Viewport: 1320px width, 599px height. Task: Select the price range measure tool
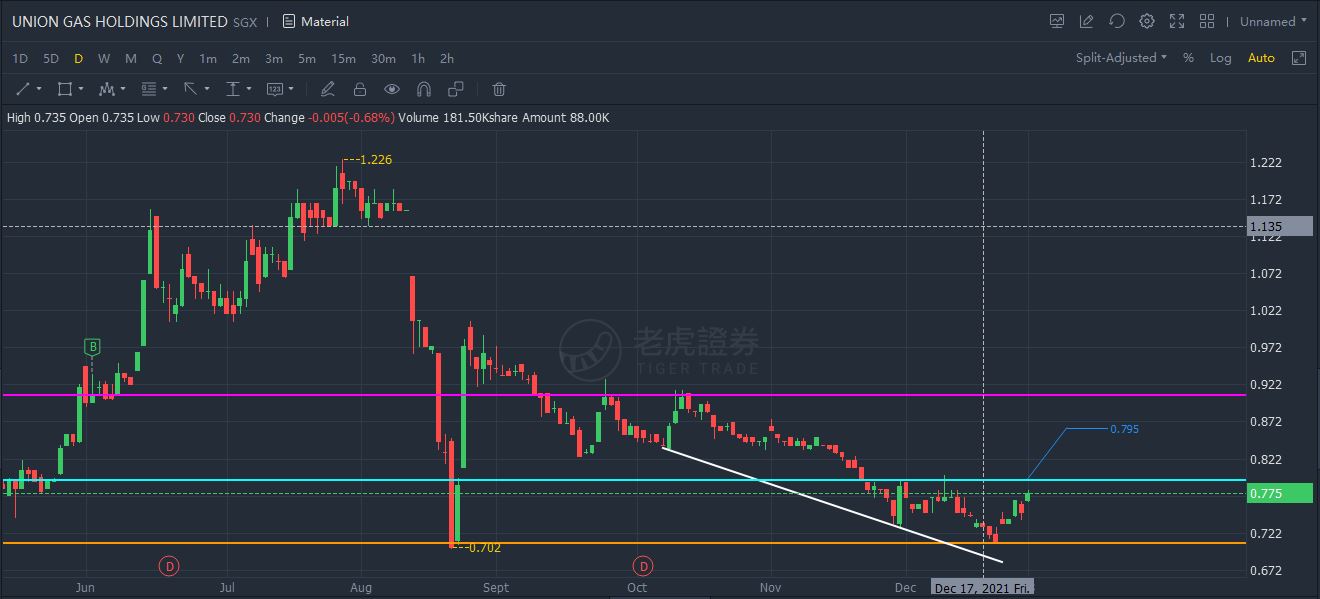(232, 89)
